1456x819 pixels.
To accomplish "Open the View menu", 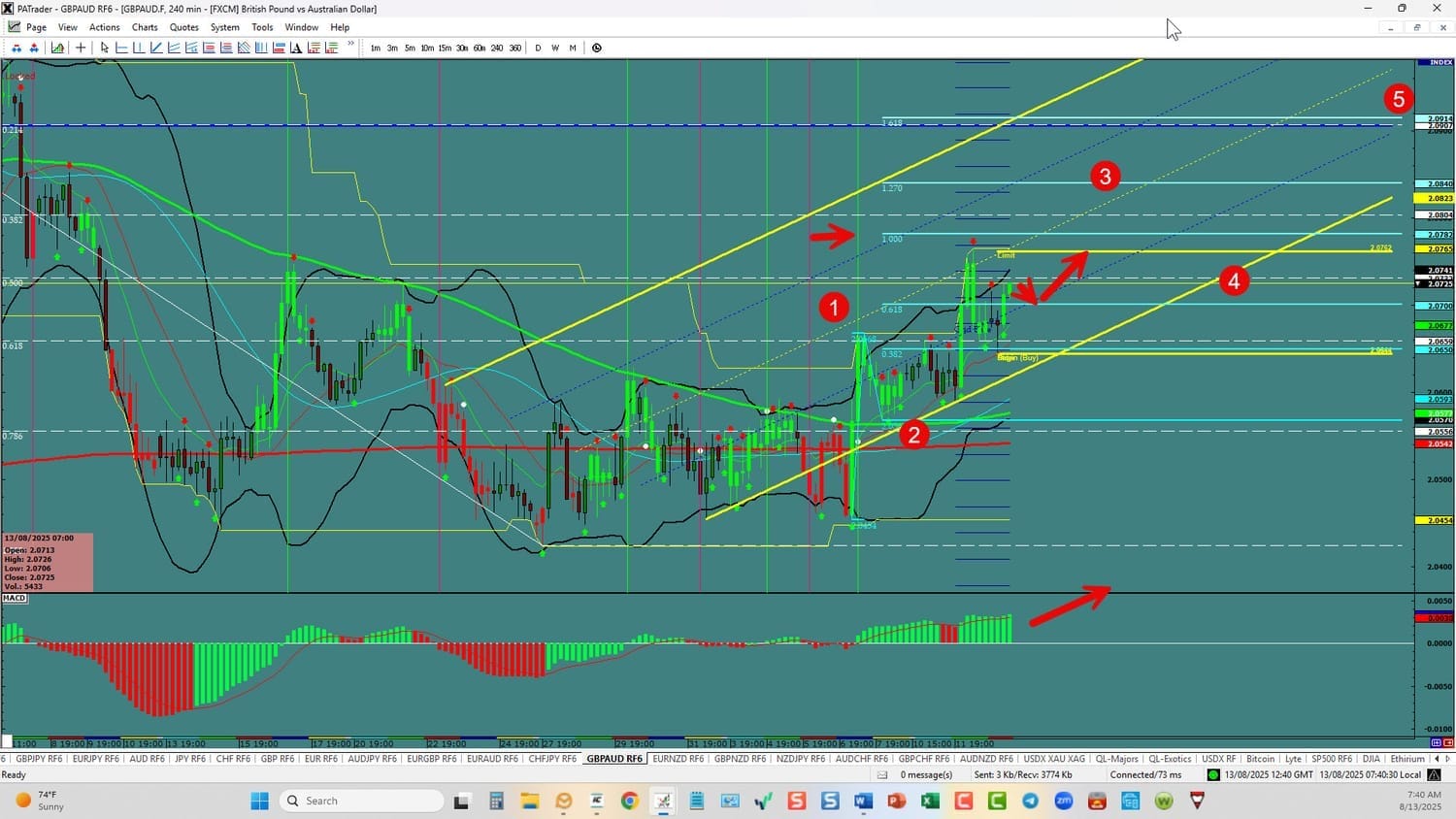I will (68, 27).
